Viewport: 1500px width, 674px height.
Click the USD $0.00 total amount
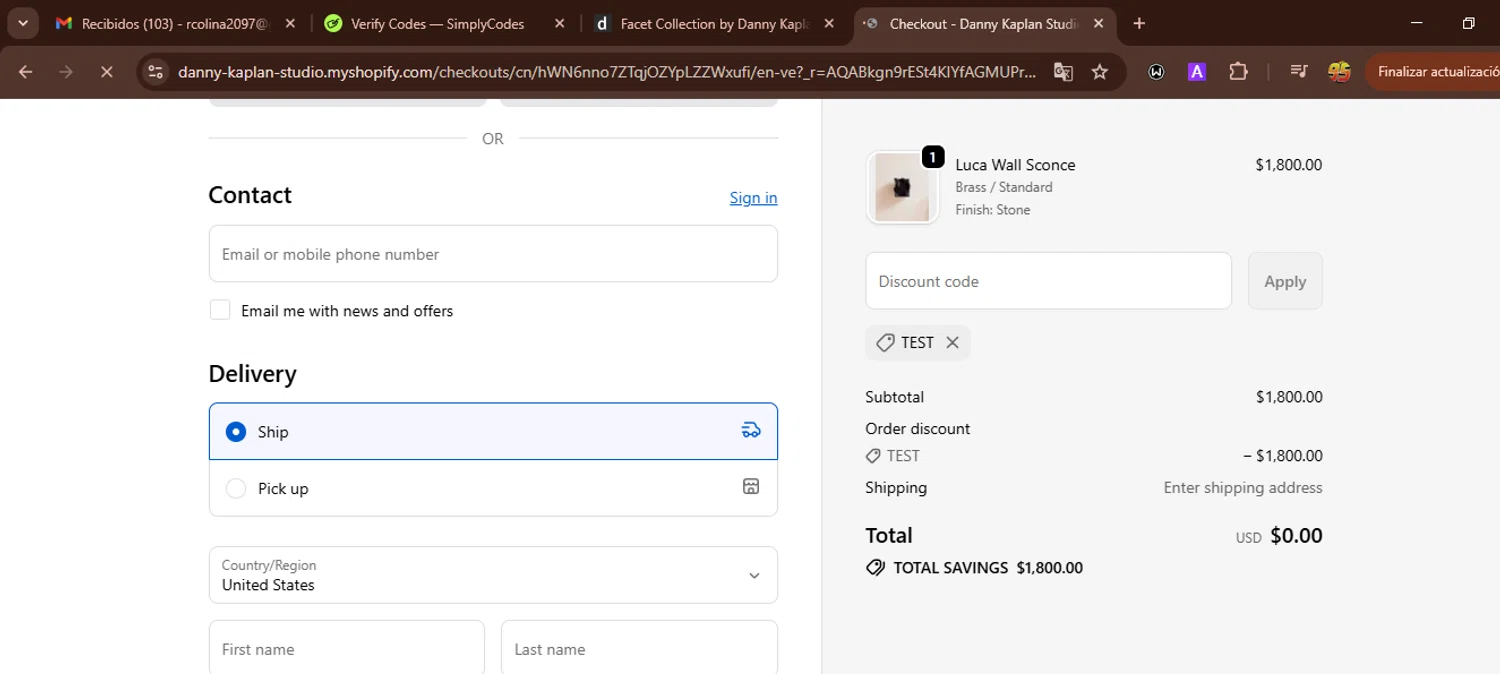point(1279,536)
